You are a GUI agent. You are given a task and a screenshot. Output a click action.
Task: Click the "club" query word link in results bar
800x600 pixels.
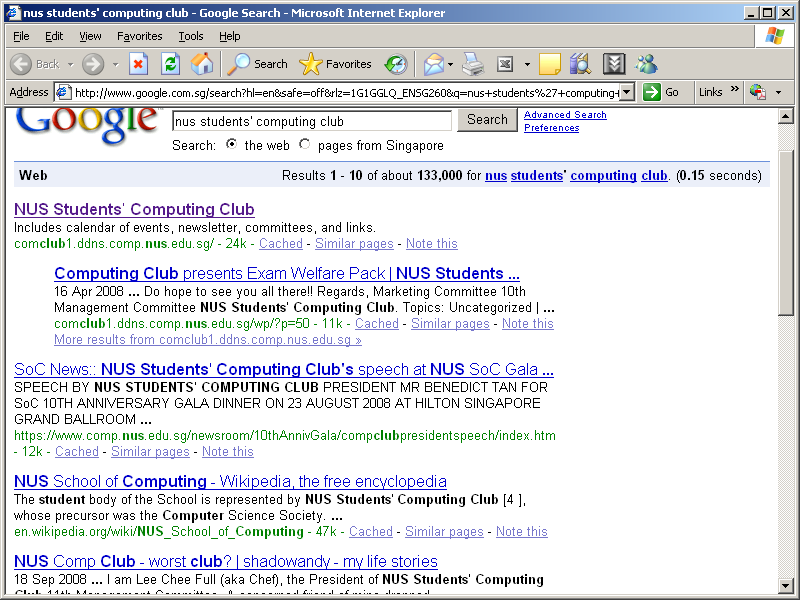(655, 176)
